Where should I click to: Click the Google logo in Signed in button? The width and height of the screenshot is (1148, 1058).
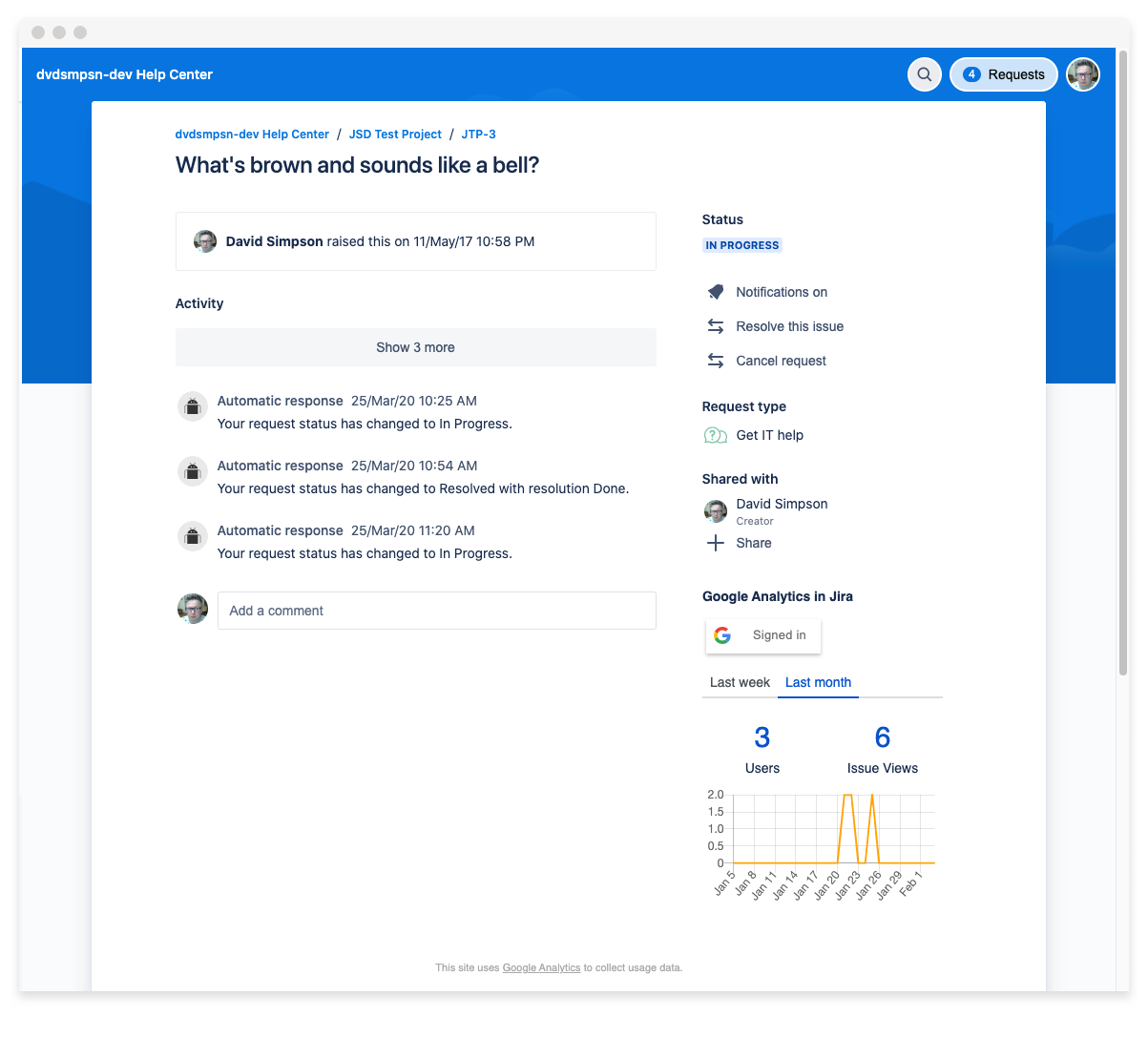pos(722,635)
